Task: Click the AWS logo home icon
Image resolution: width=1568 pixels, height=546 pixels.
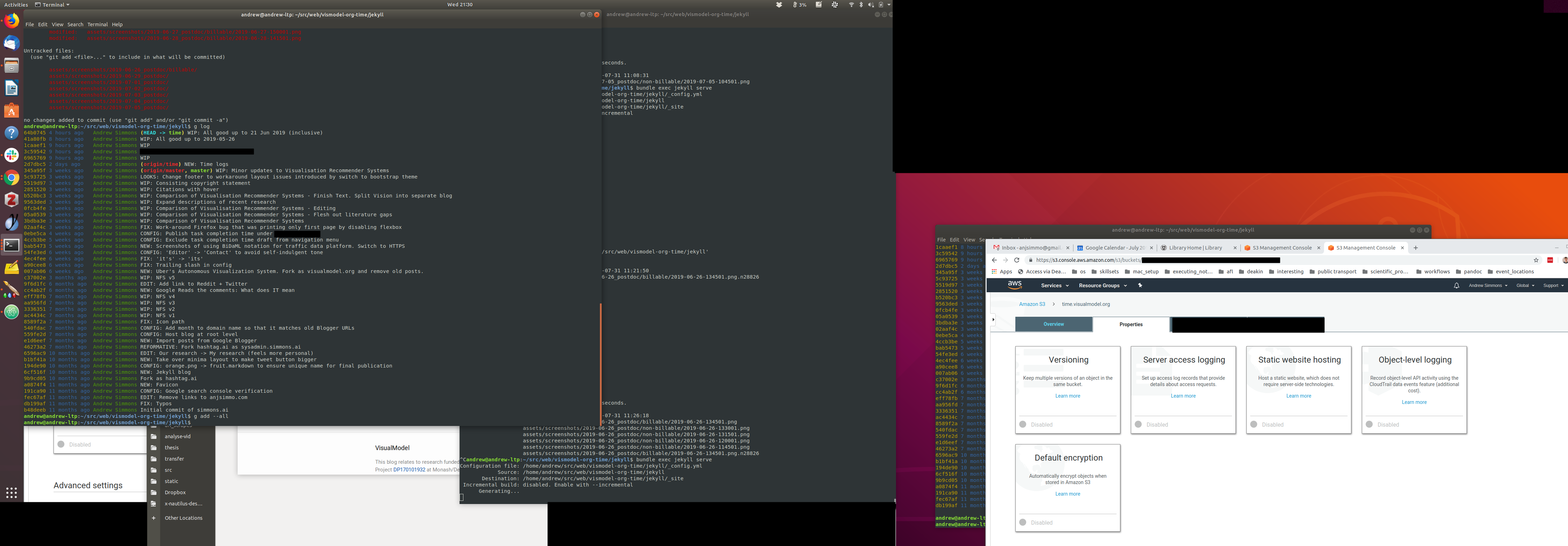Action: pyautogui.click(x=1015, y=285)
